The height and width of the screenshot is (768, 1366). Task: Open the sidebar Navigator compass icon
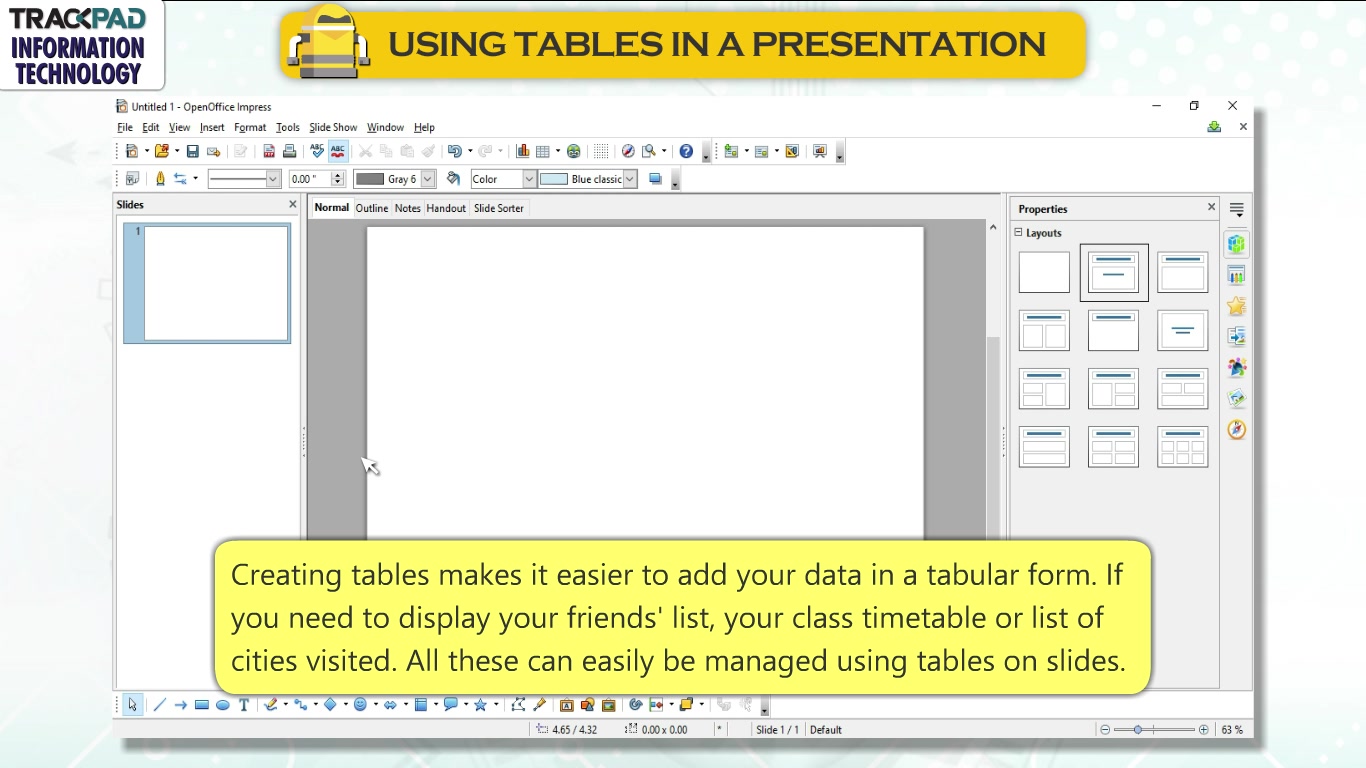1237,430
